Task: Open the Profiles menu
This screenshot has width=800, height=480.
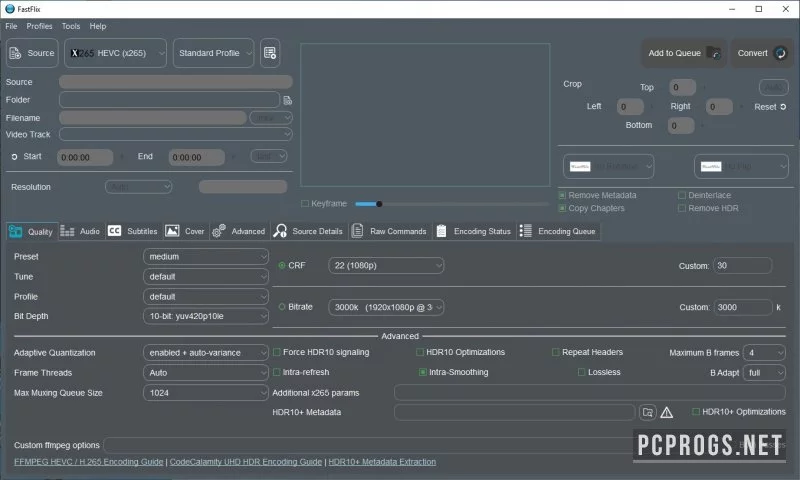Action: coord(39,26)
